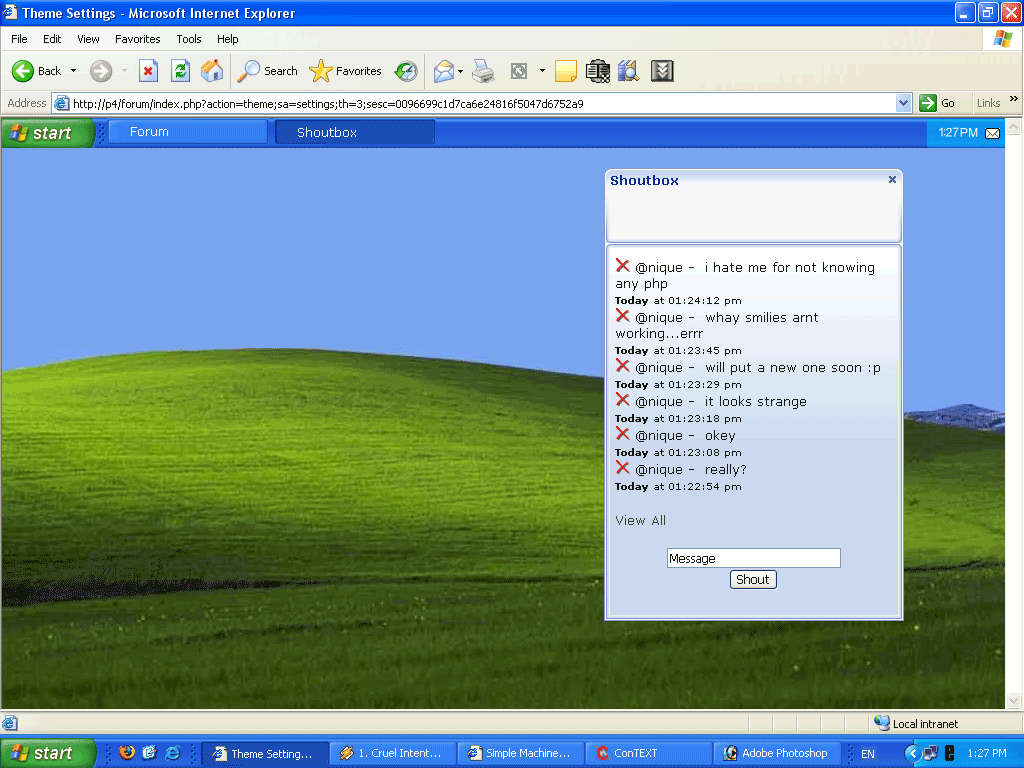Image resolution: width=1024 pixels, height=768 pixels.
Task: Switch to the Forum tab on the page
Action: (x=188, y=132)
